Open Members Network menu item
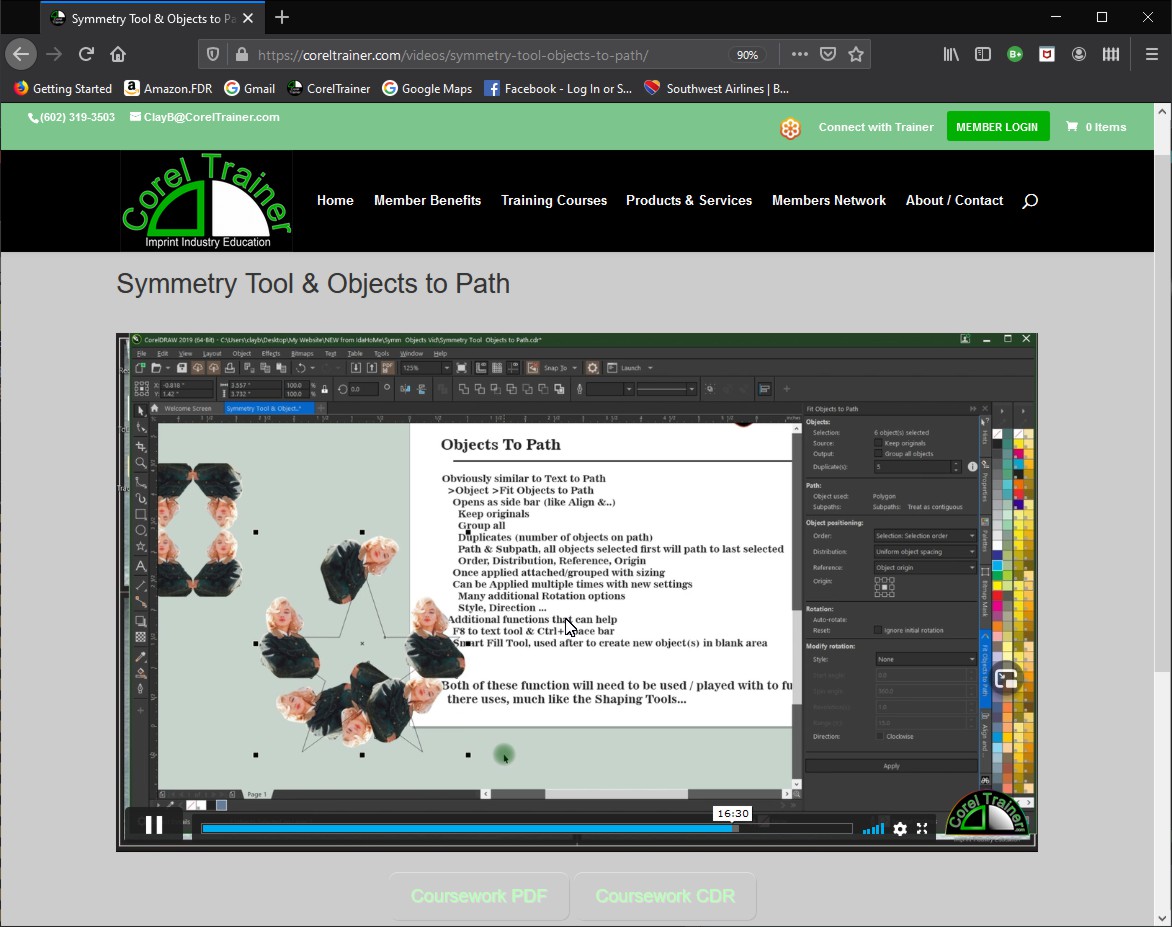 click(x=829, y=200)
